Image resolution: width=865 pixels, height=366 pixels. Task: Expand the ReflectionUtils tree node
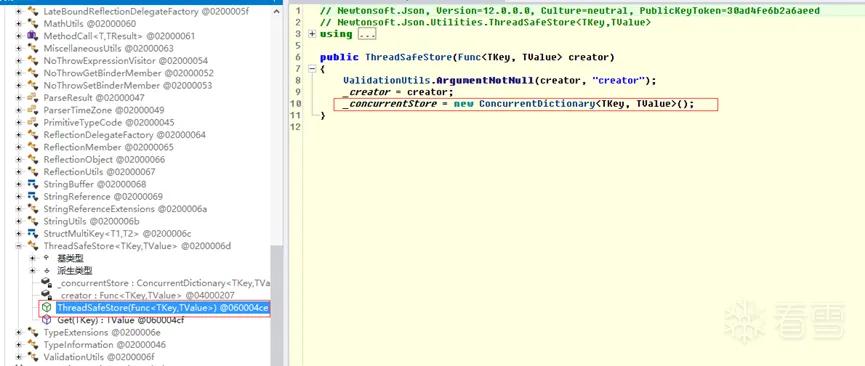click(x=19, y=172)
